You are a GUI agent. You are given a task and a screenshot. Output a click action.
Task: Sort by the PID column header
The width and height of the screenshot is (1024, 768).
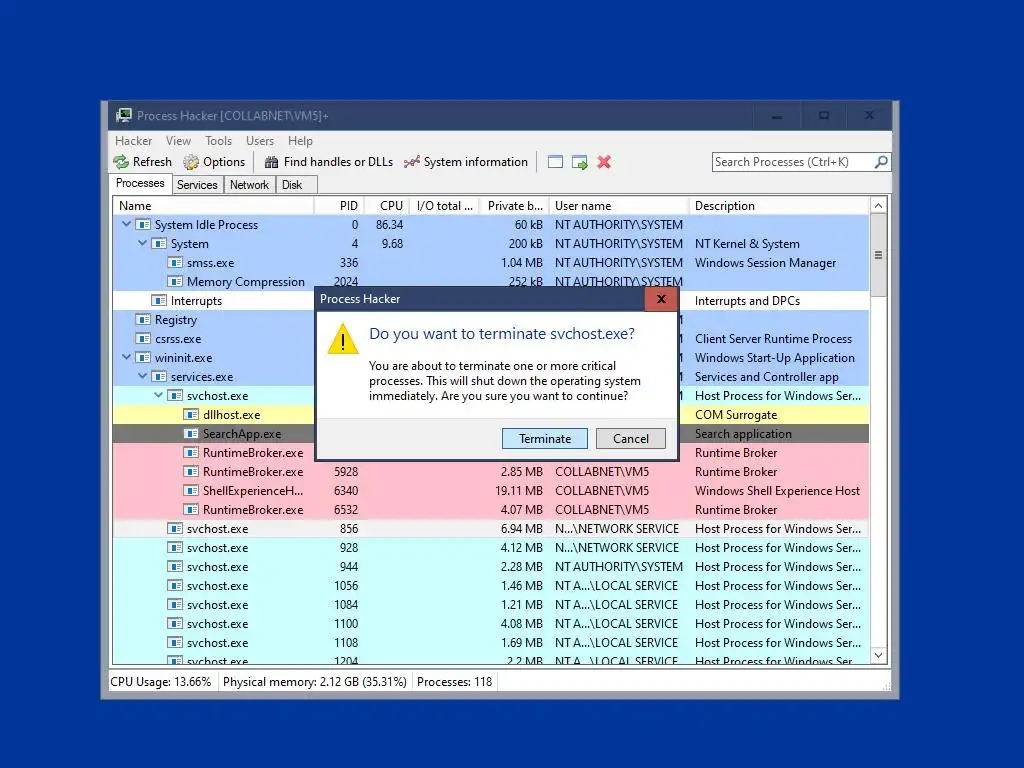(x=339, y=206)
